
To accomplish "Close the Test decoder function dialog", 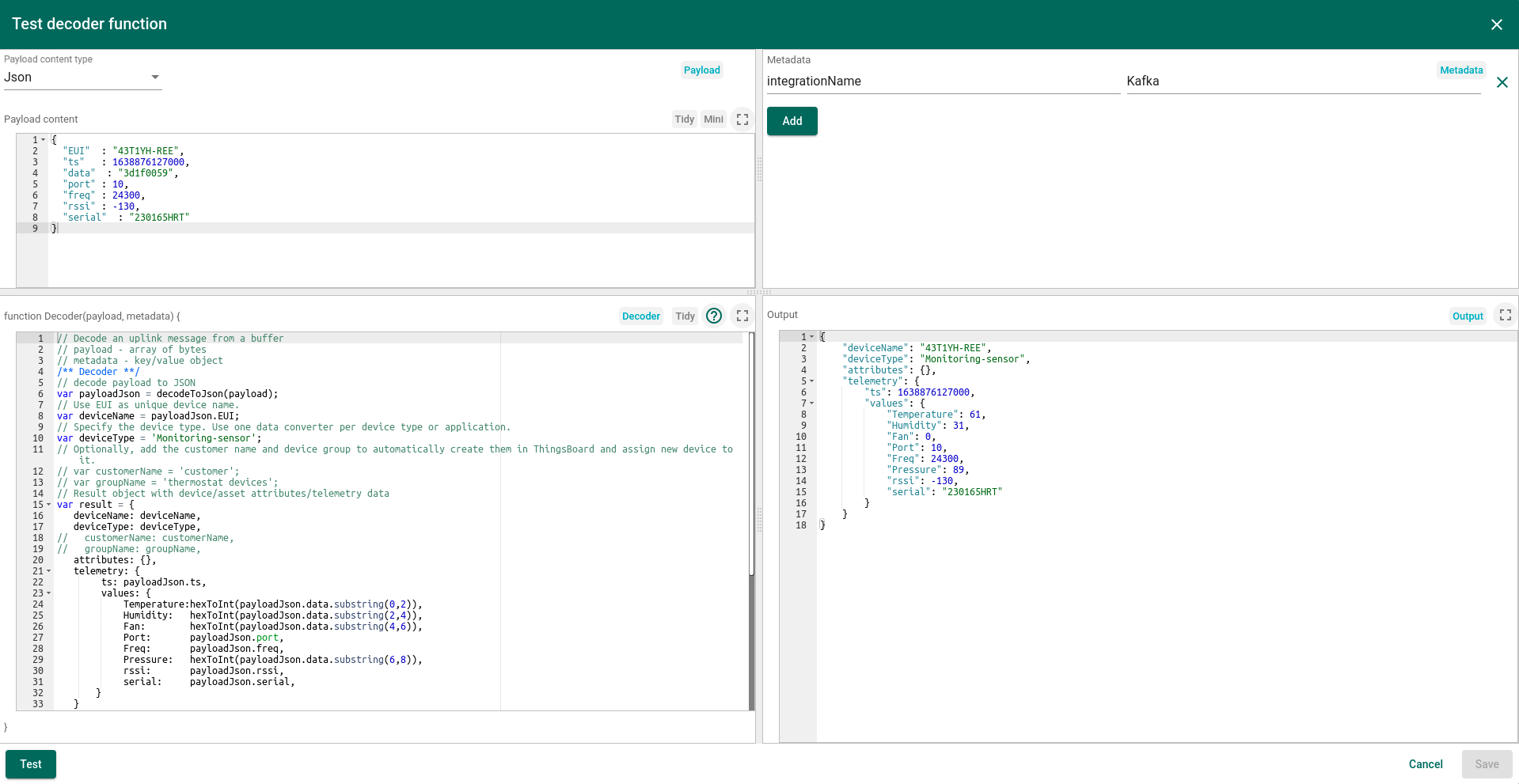I will pos(1496,25).
